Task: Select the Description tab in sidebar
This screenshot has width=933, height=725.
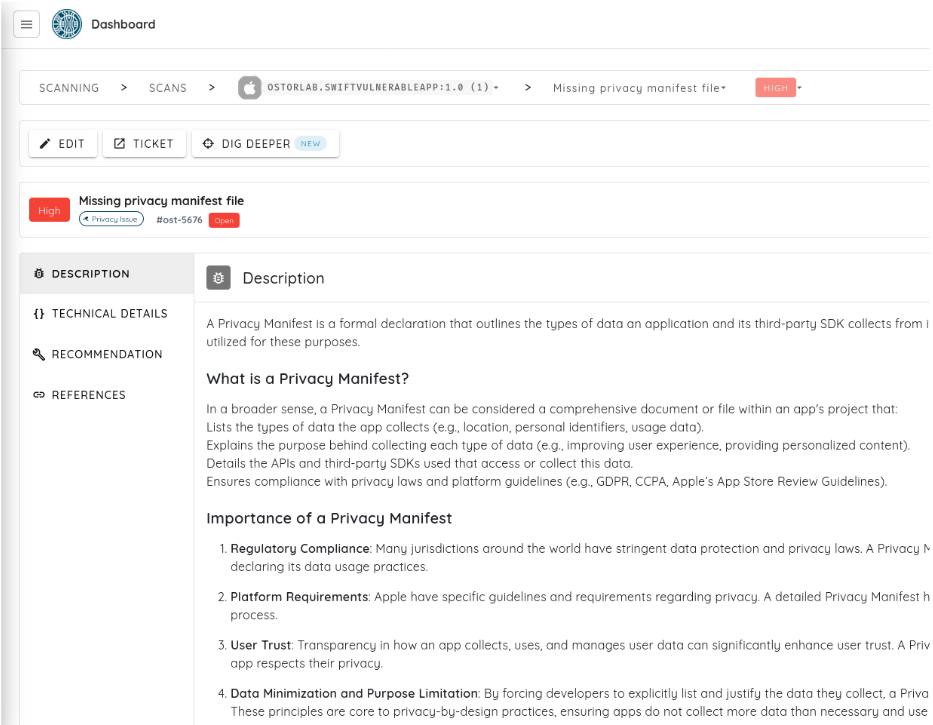Action: tap(107, 274)
